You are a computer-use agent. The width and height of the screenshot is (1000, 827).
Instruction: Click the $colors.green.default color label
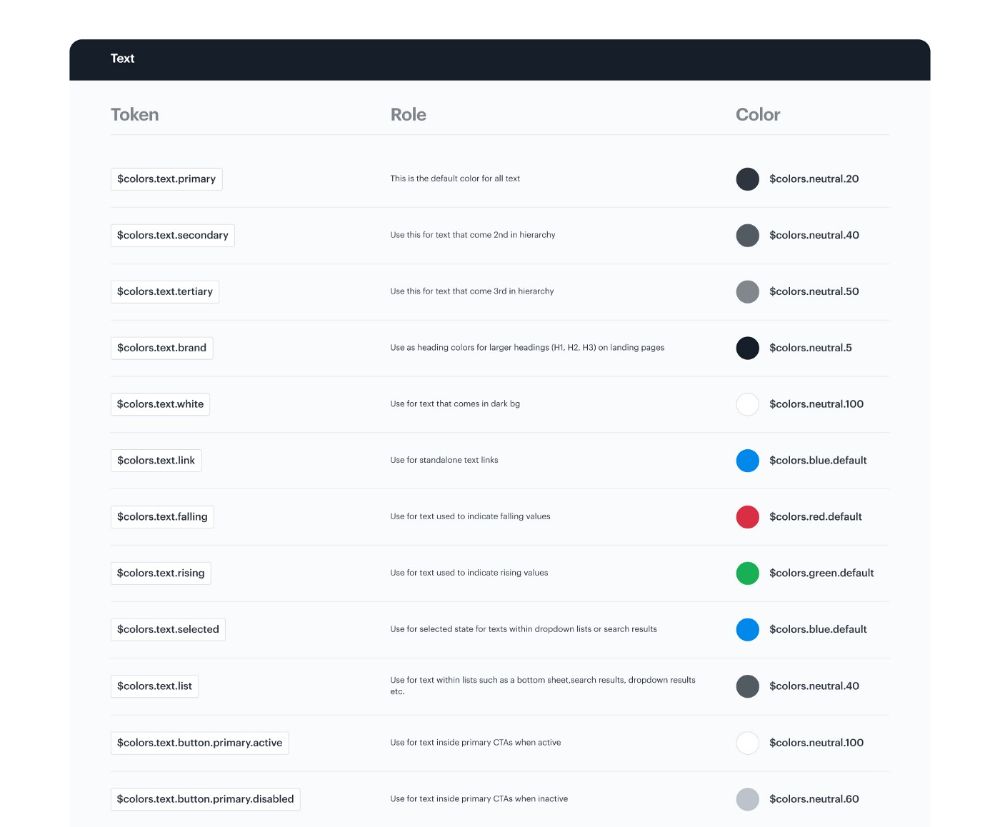point(821,573)
